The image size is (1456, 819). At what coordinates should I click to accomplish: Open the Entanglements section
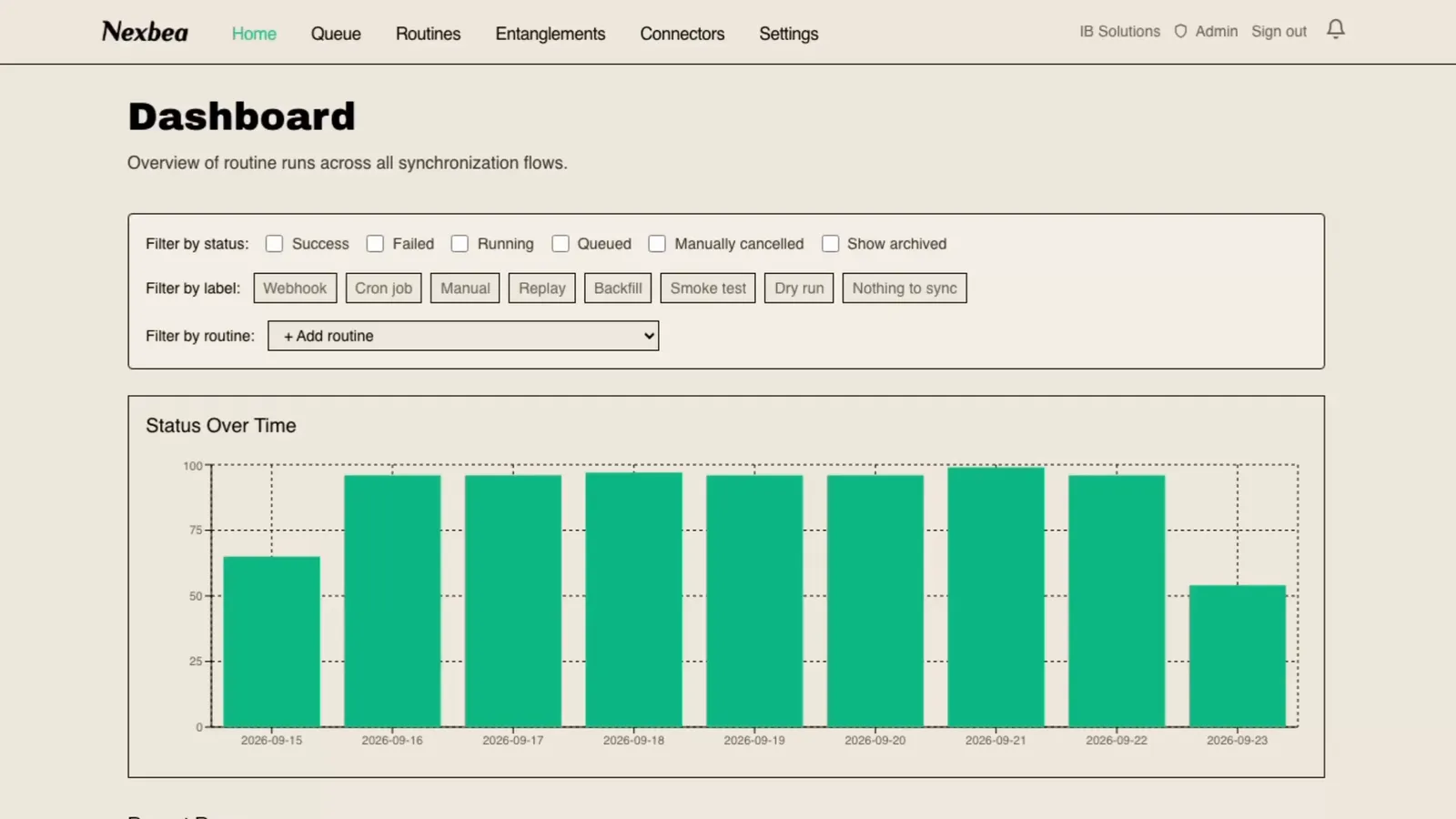tap(550, 34)
